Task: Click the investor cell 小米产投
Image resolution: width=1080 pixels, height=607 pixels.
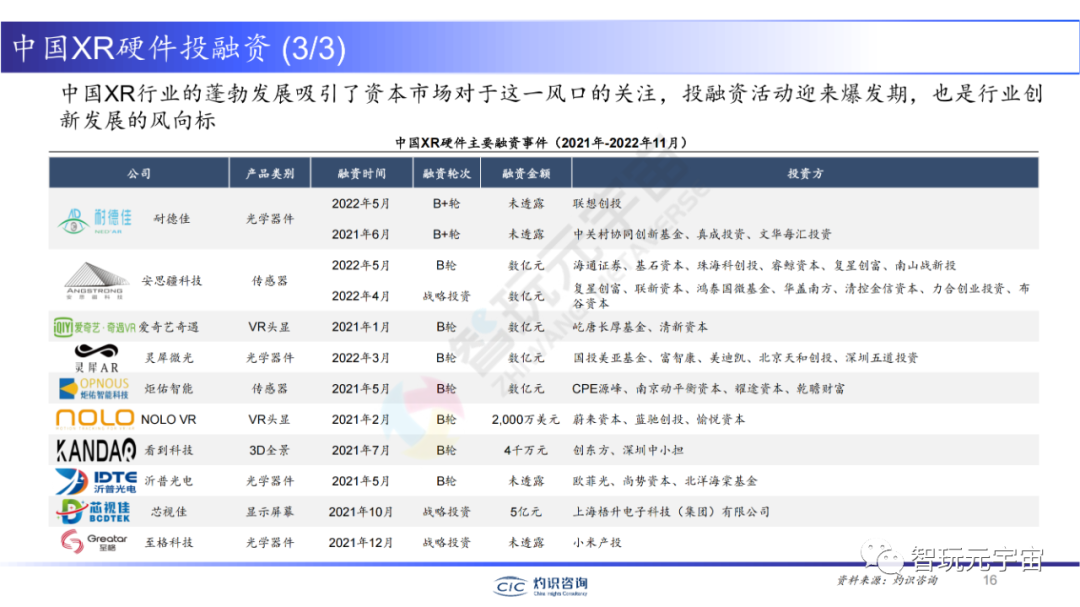Action: tap(597, 542)
